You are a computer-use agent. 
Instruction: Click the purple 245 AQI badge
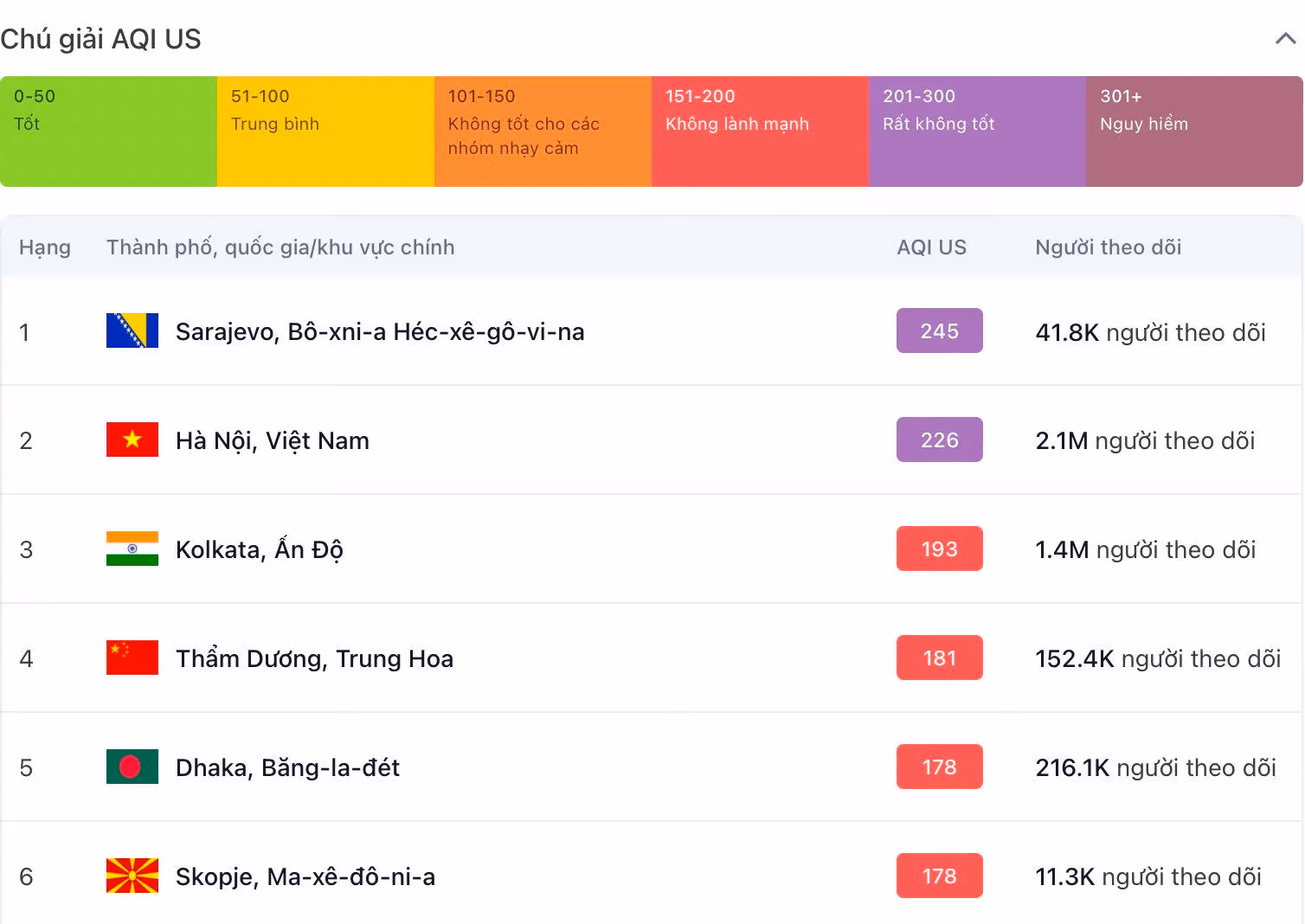point(939,330)
